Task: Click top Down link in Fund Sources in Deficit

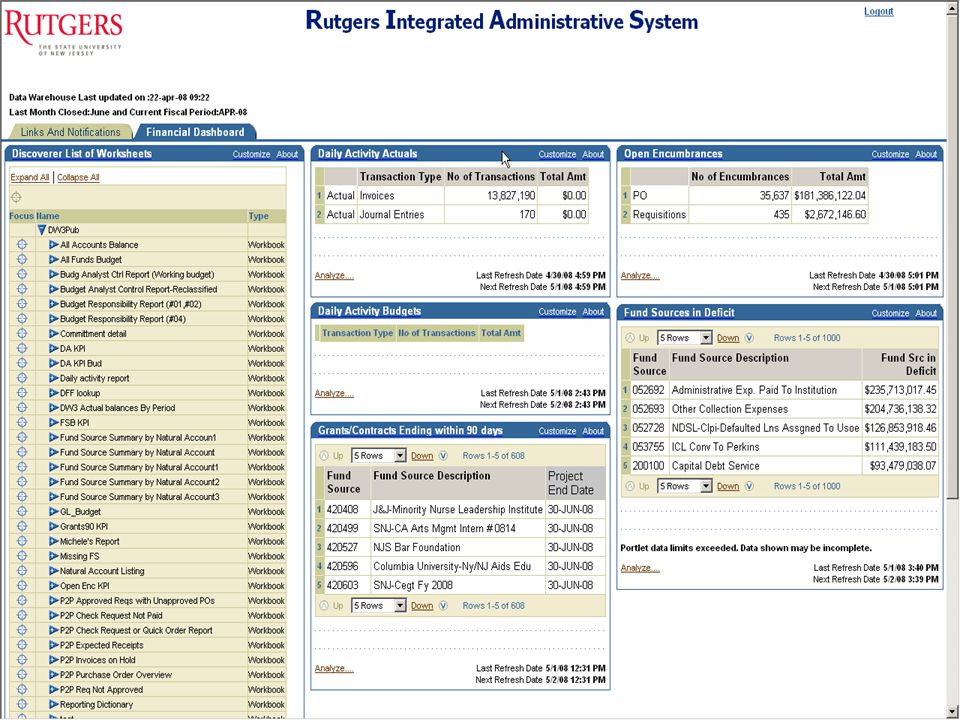Action: (x=728, y=338)
